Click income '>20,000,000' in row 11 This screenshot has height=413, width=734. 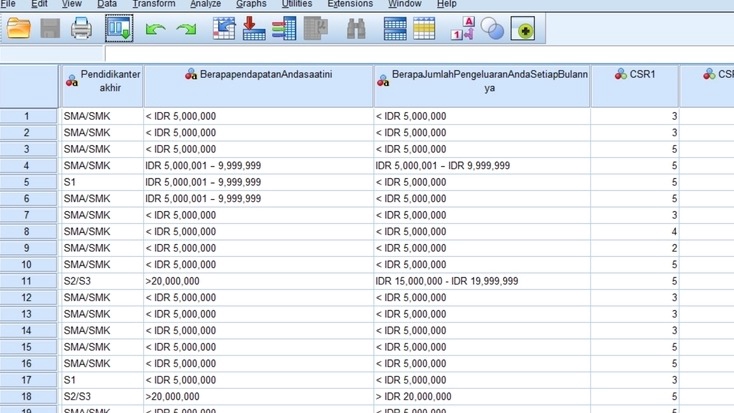(258, 281)
